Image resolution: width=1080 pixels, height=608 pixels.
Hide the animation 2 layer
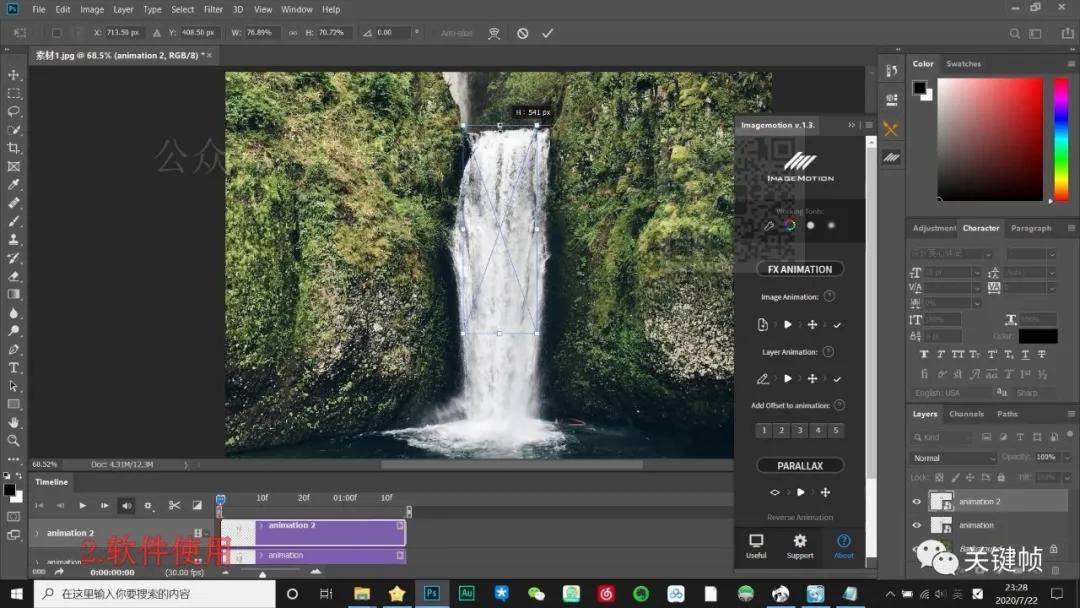tap(916, 502)
